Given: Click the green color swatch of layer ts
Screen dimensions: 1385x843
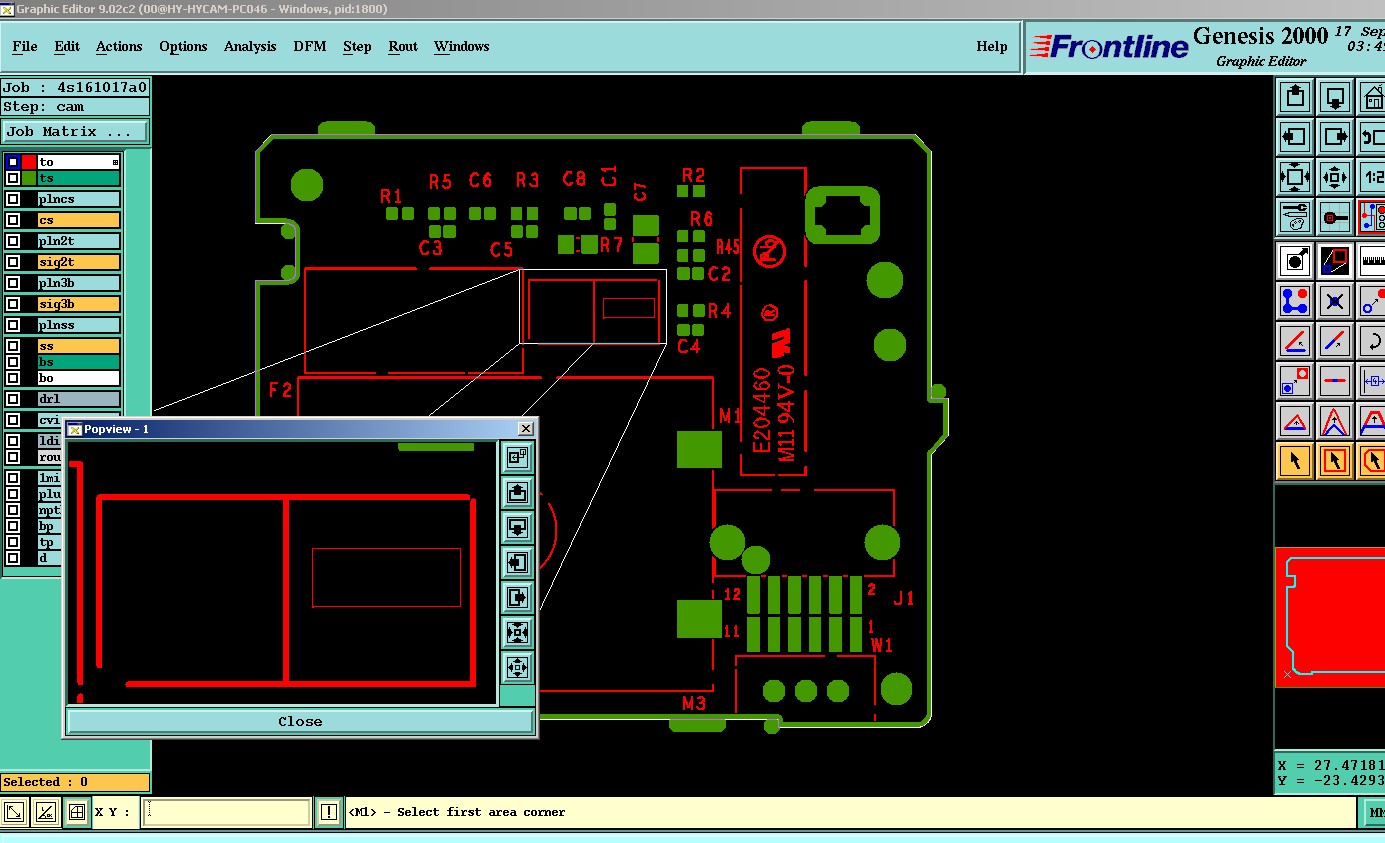Looking at the screenshot, I should click(x=29, y=178).
